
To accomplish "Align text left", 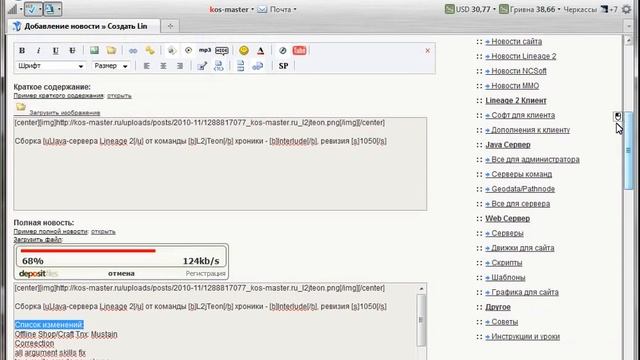I will [147, 66].
